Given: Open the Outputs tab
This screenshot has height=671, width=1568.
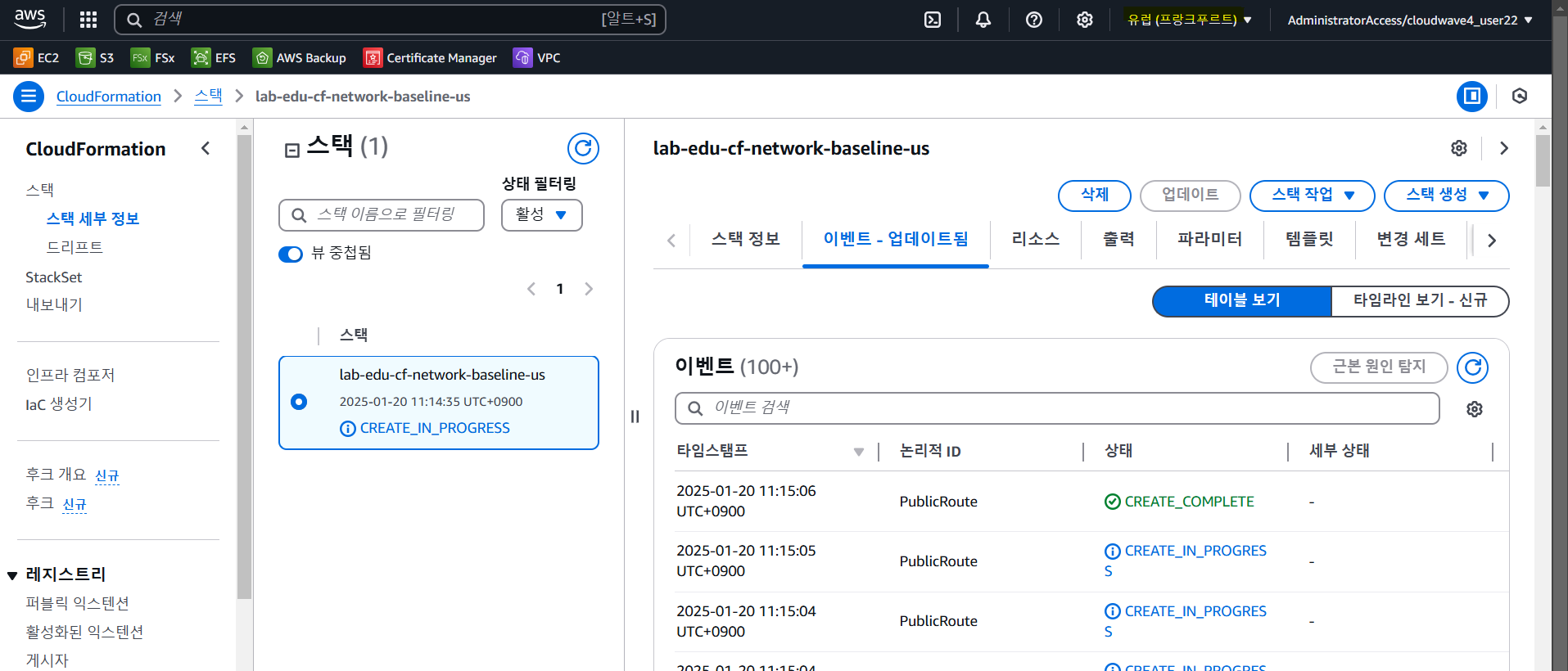Looking at the screenshot, I should pos(1118,239).
